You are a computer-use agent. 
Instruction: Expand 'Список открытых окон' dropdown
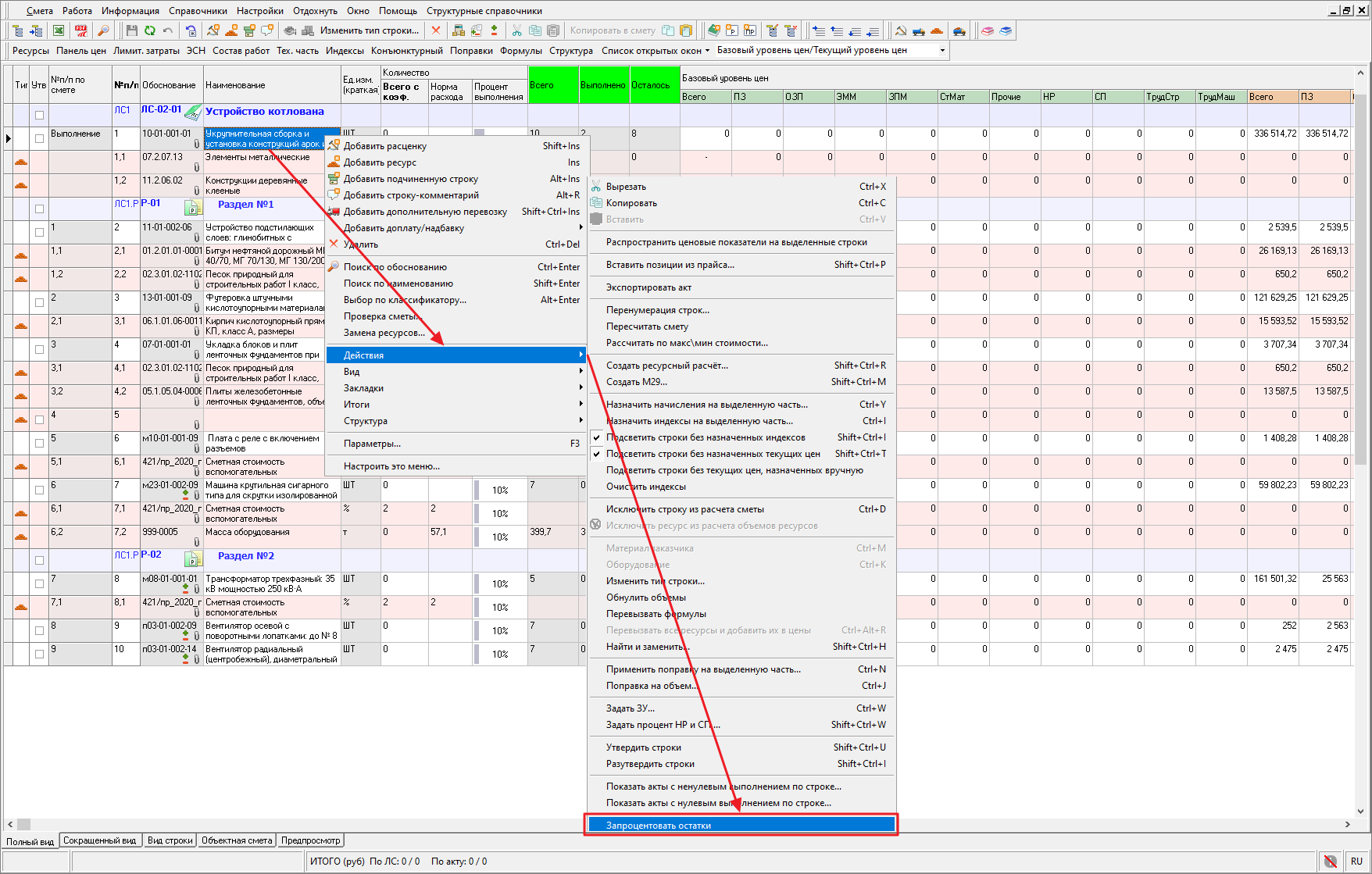coord(656,51)
